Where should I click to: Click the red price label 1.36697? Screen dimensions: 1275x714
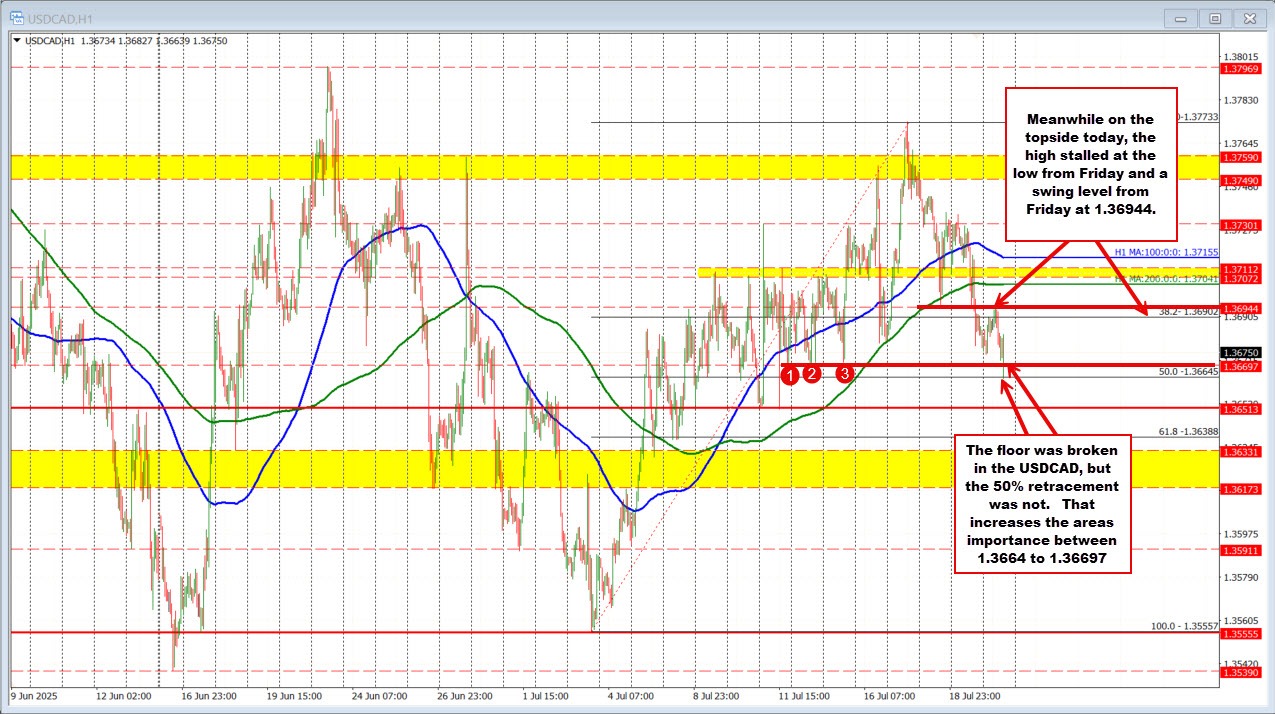(1240, 366)
